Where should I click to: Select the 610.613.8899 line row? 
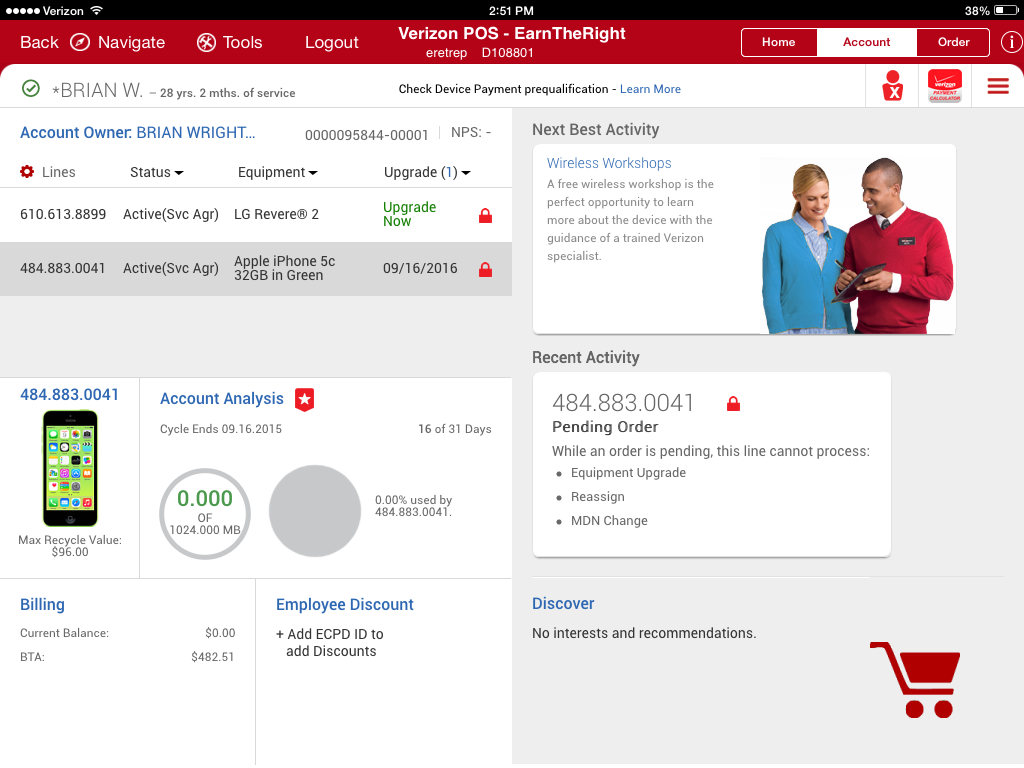tap(256, 215)
